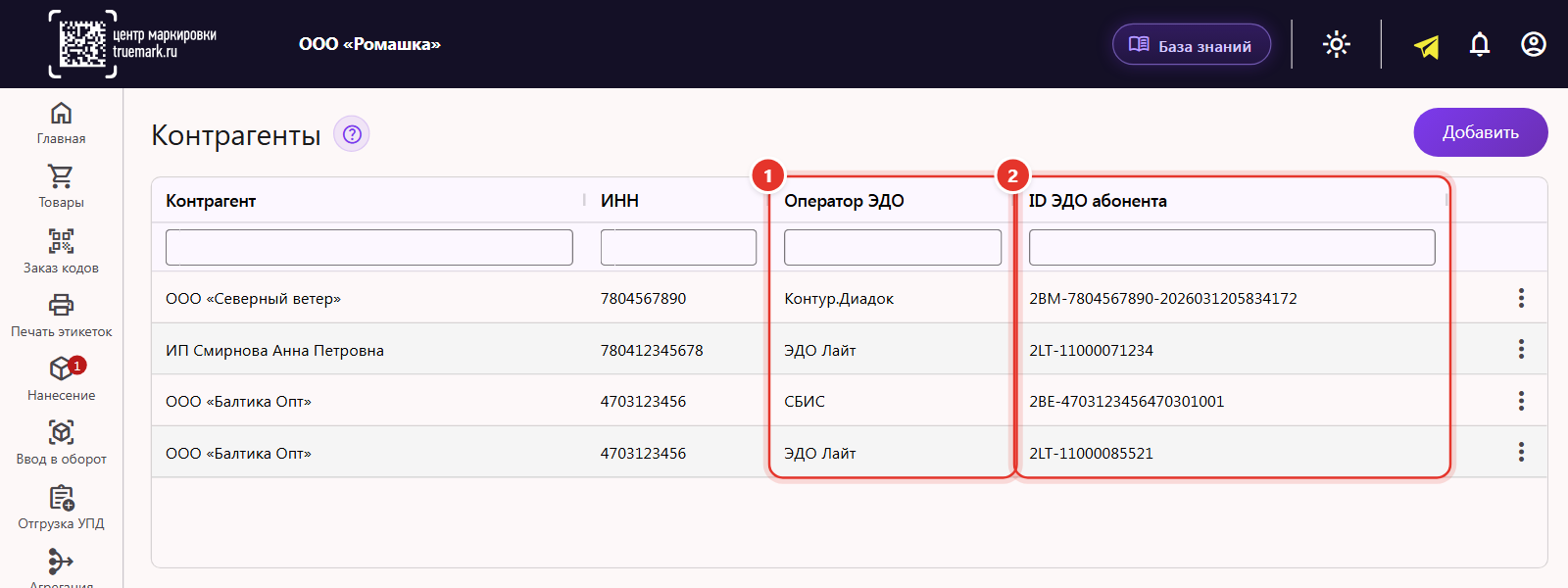
Task: Sort by the Контрагент column header
Action: (x=211, y=201)
